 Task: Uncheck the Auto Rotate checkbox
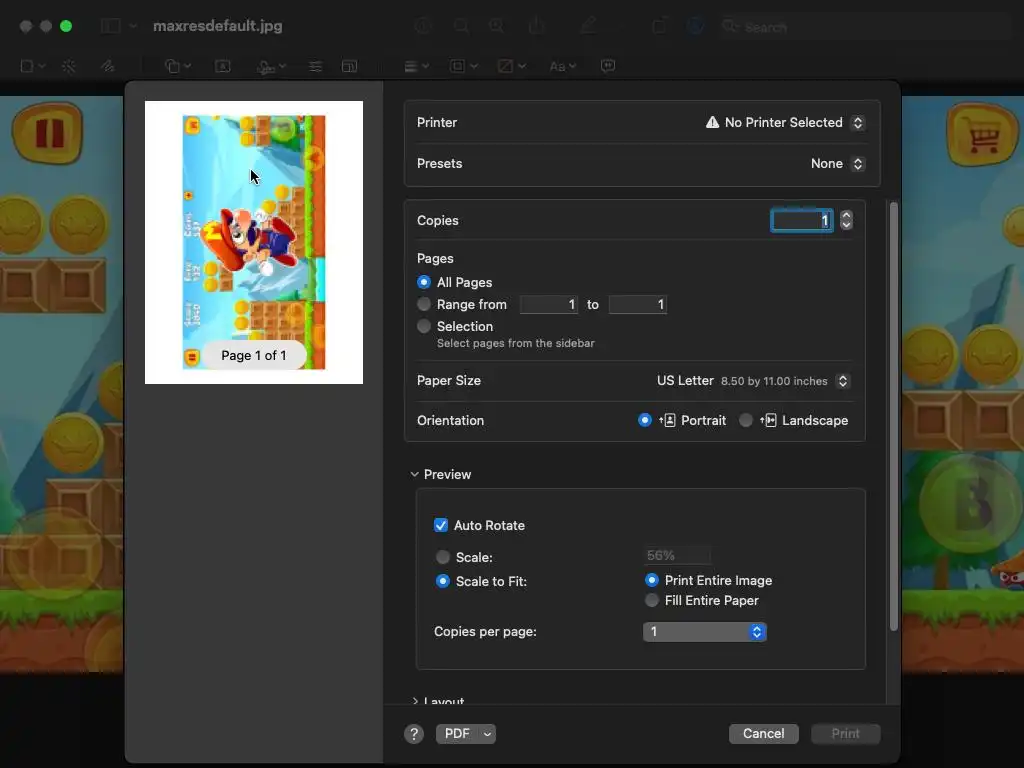(441, 525)
